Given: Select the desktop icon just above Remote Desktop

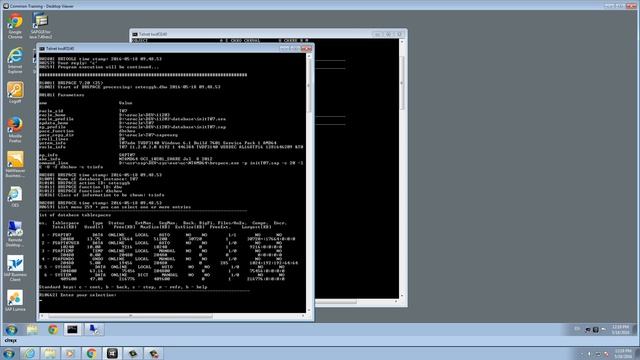Looking at the screenshot, I should (x=15, y=197).
